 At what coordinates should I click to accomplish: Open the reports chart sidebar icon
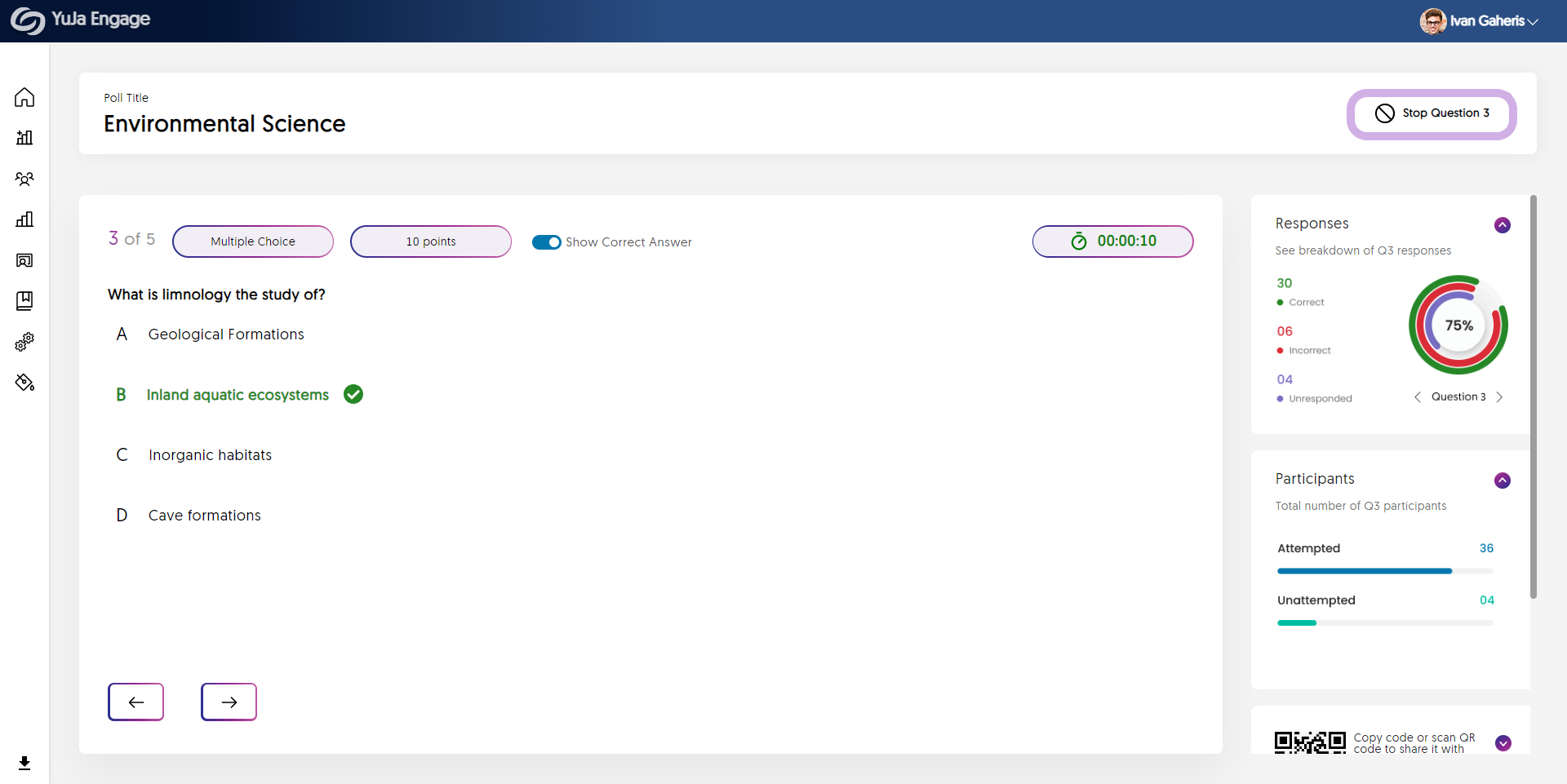click(24, 219)
